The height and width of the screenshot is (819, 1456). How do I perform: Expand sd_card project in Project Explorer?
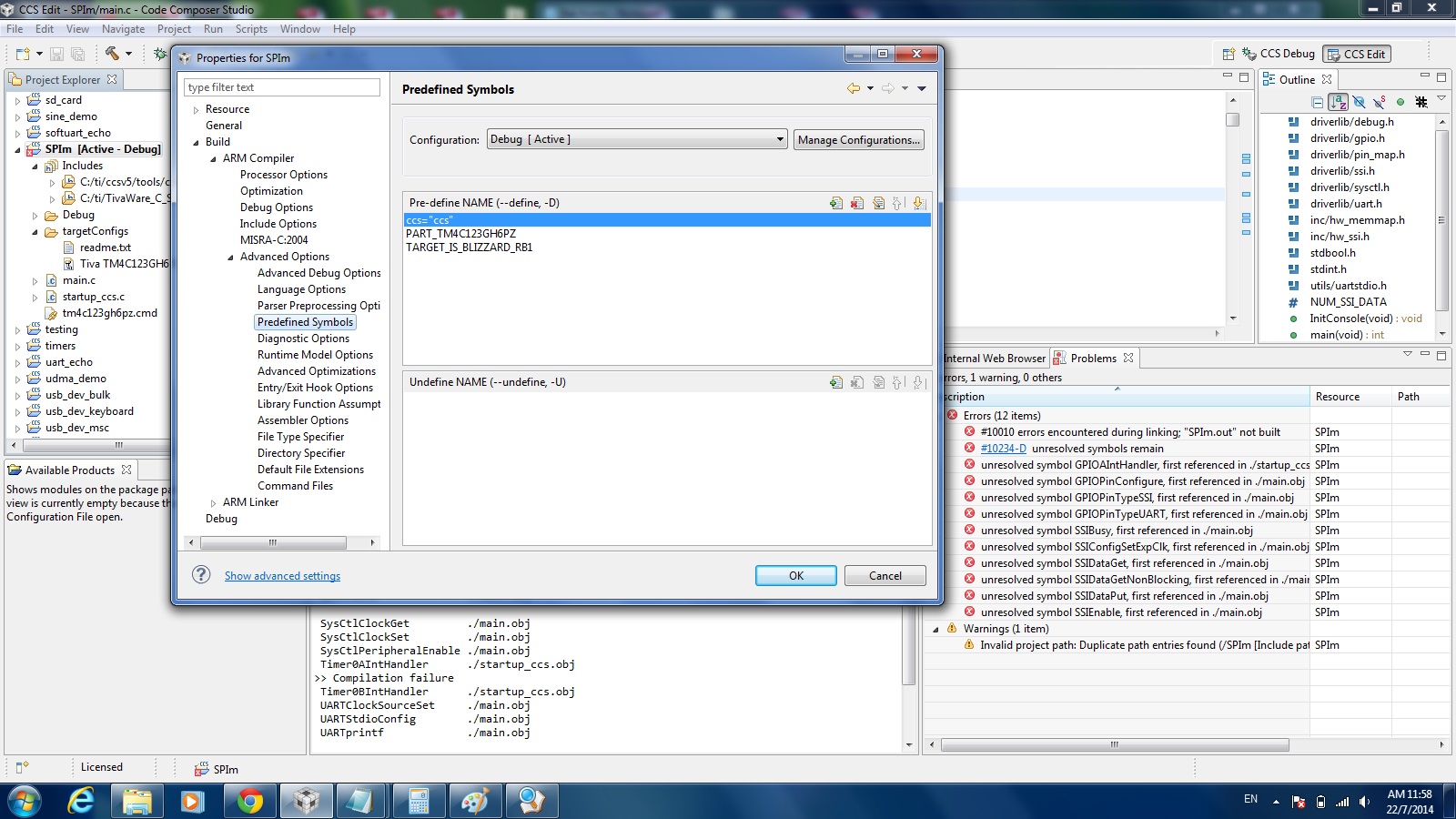tap(17, 101)
